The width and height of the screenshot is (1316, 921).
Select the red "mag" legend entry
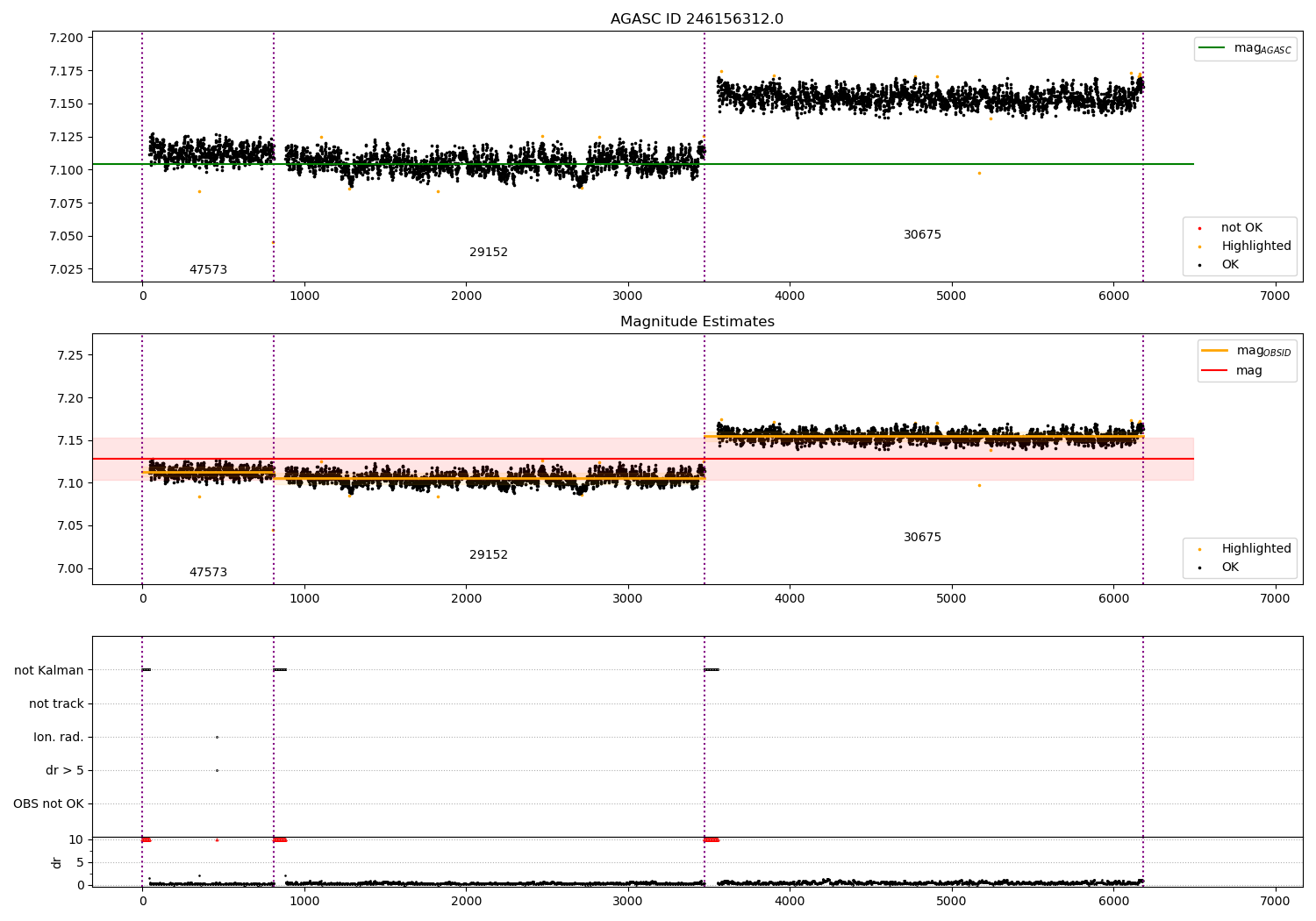1233,371
